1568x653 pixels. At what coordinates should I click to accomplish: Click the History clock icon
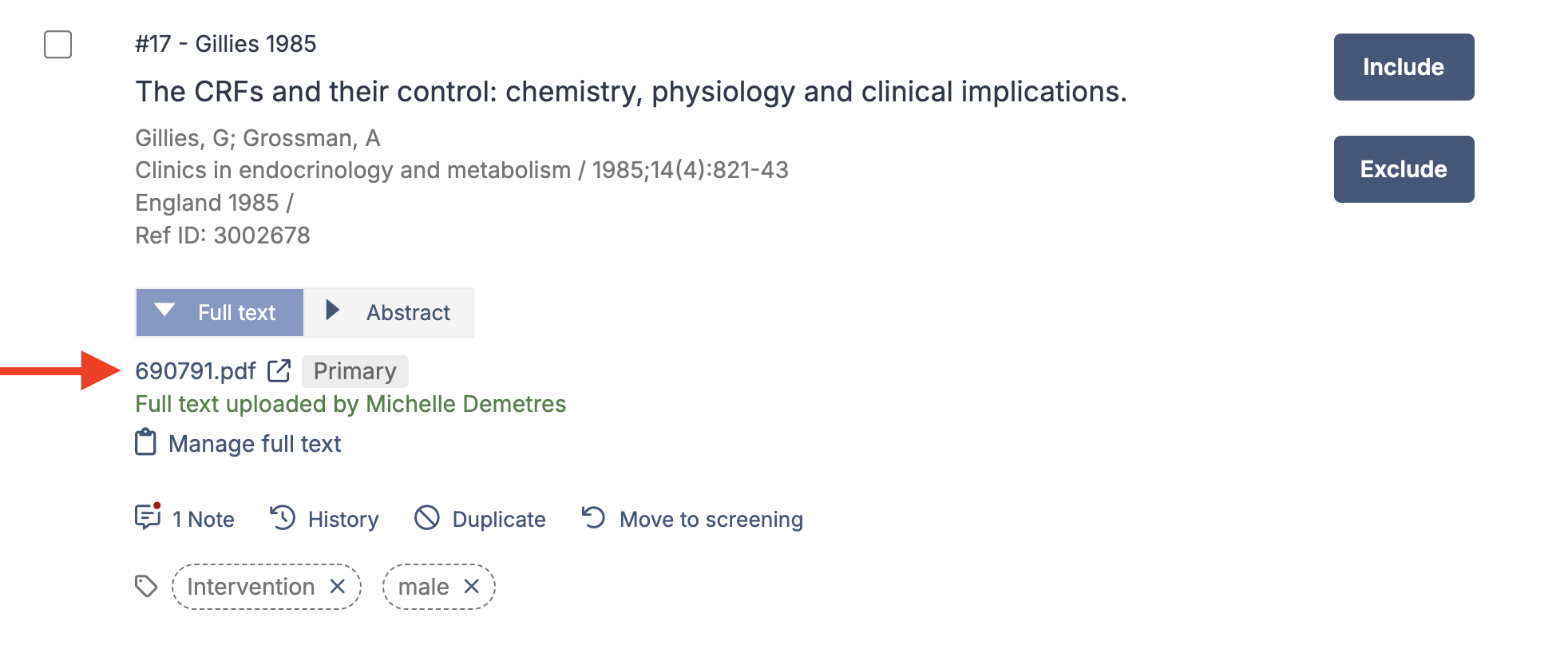(283, 517)
